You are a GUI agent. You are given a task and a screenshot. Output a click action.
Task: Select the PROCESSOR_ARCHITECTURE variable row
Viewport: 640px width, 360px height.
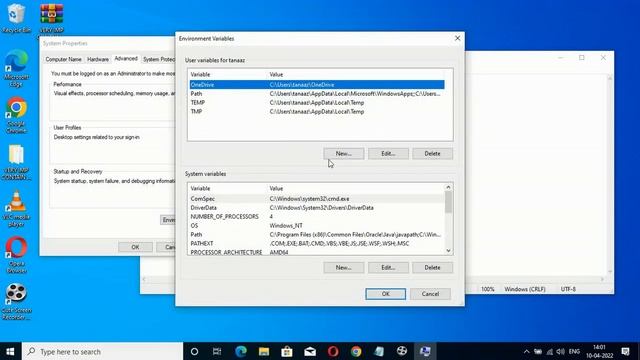[317, 252]
